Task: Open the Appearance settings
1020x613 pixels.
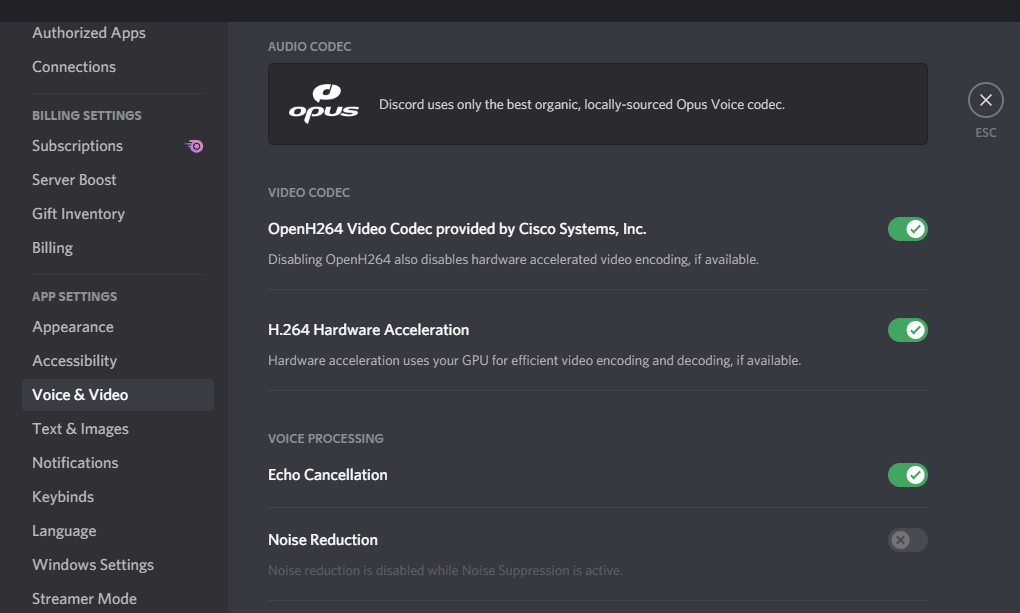Action: [73, 326]
